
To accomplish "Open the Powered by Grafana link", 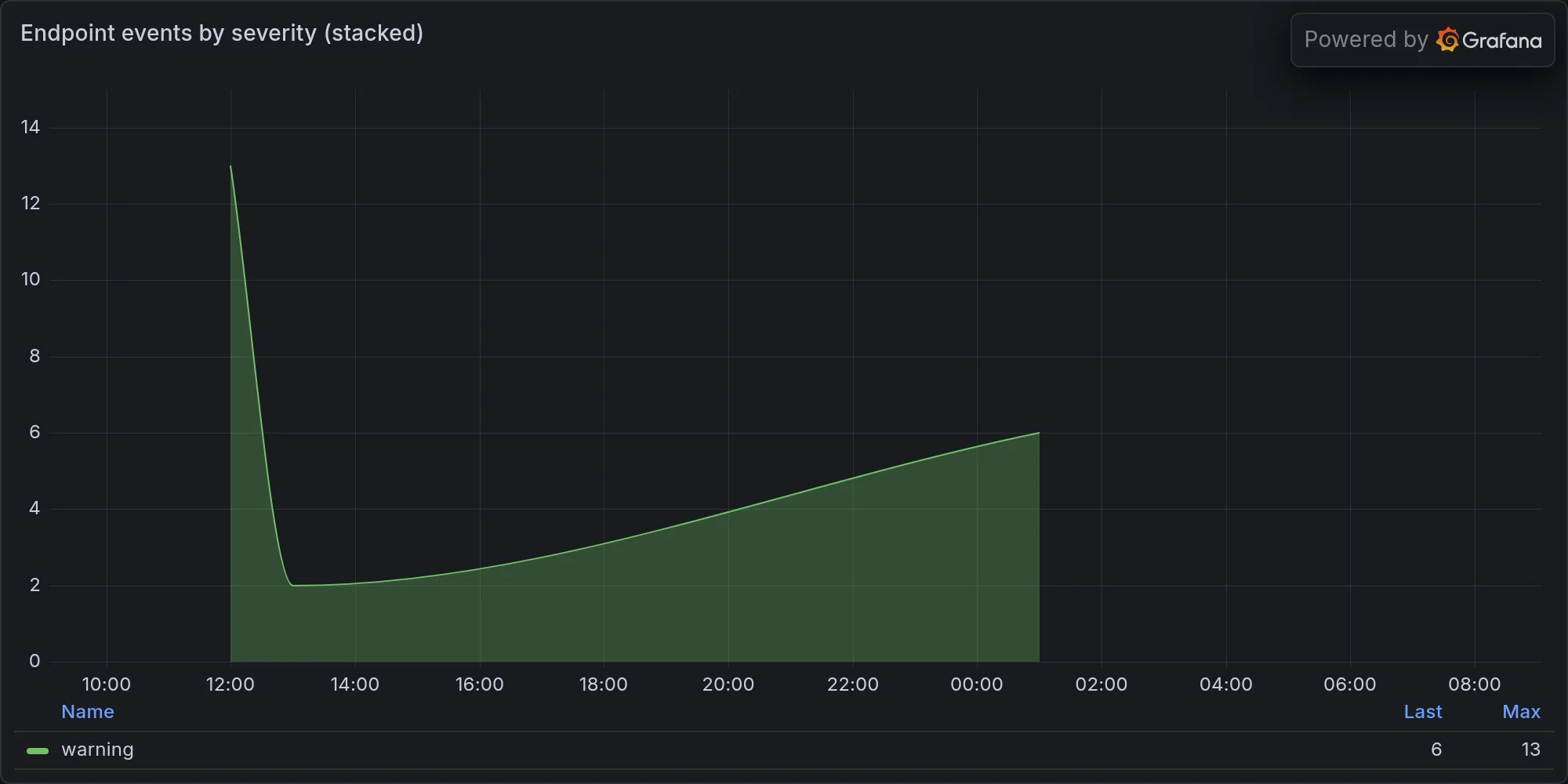I will 1422,40.
